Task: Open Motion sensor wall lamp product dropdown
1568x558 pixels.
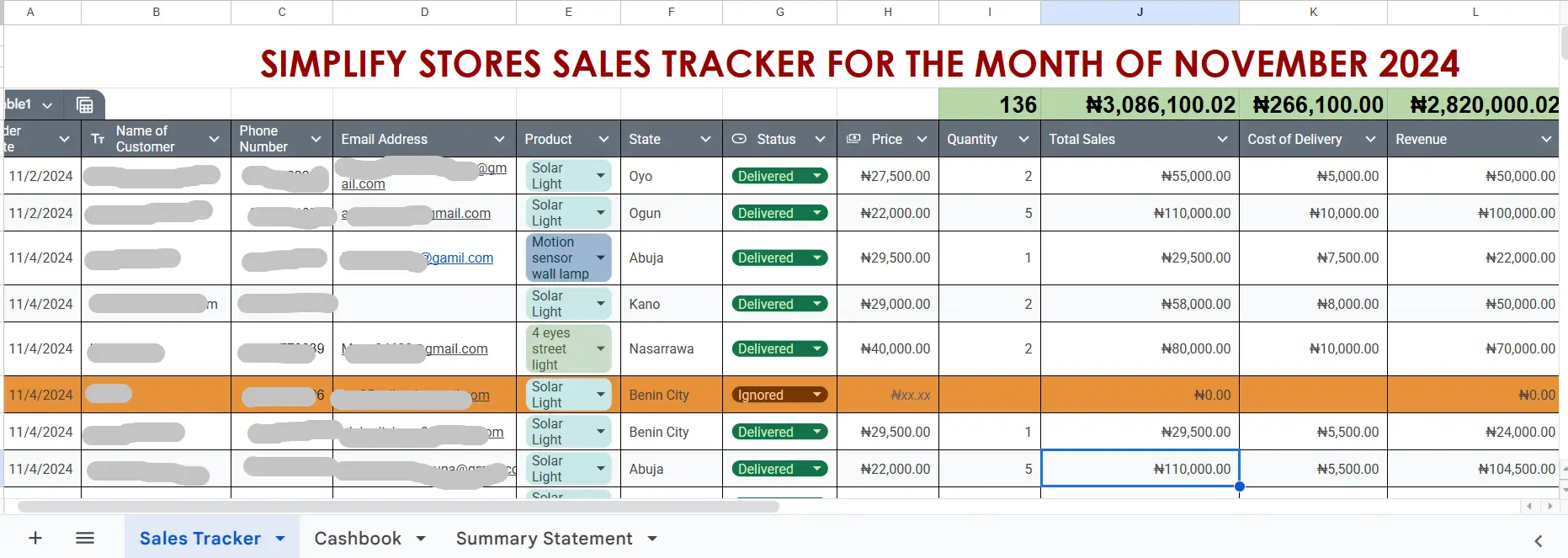Action: point(601,258)
